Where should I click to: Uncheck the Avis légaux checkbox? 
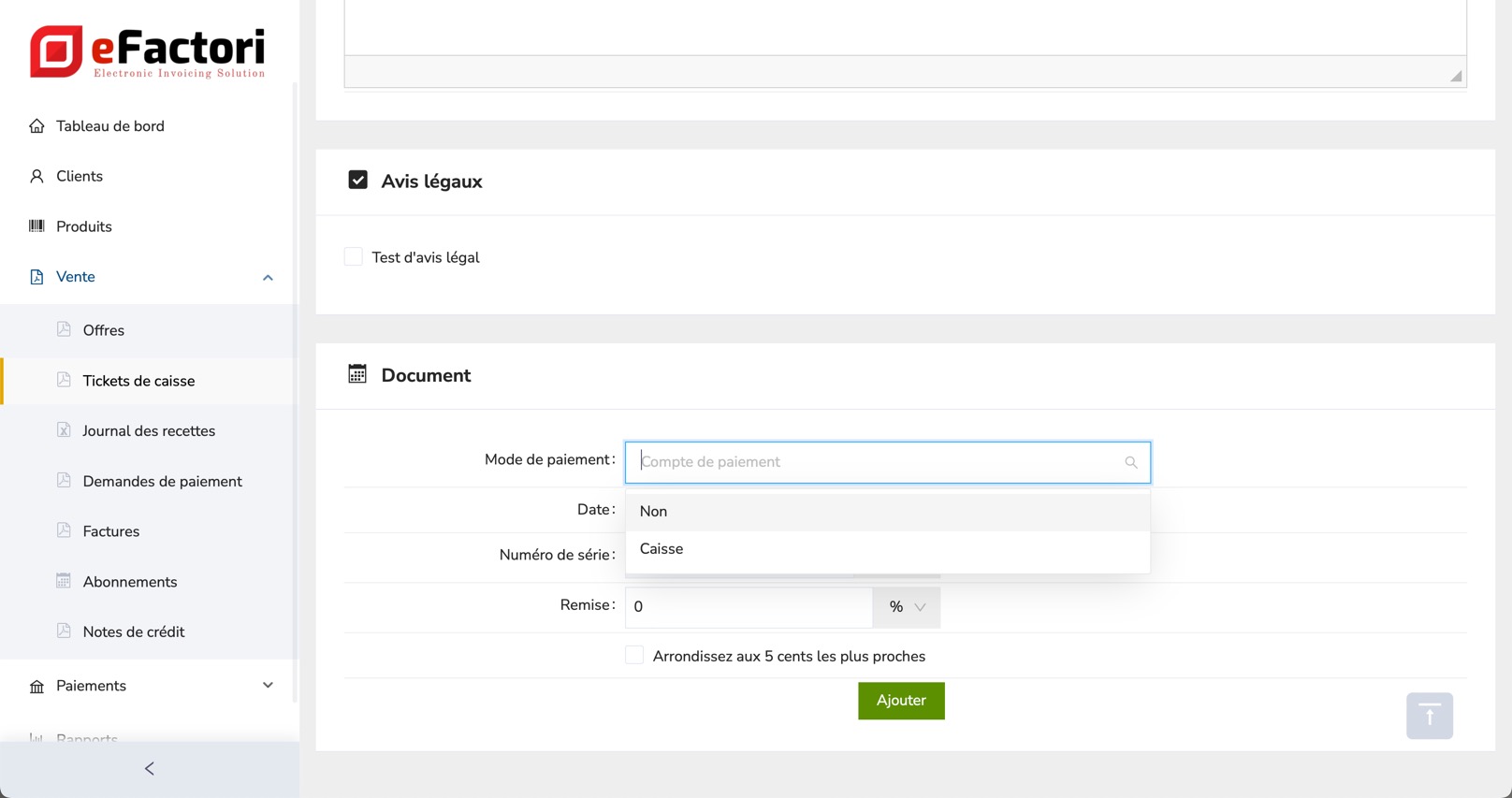pos(357,180)
